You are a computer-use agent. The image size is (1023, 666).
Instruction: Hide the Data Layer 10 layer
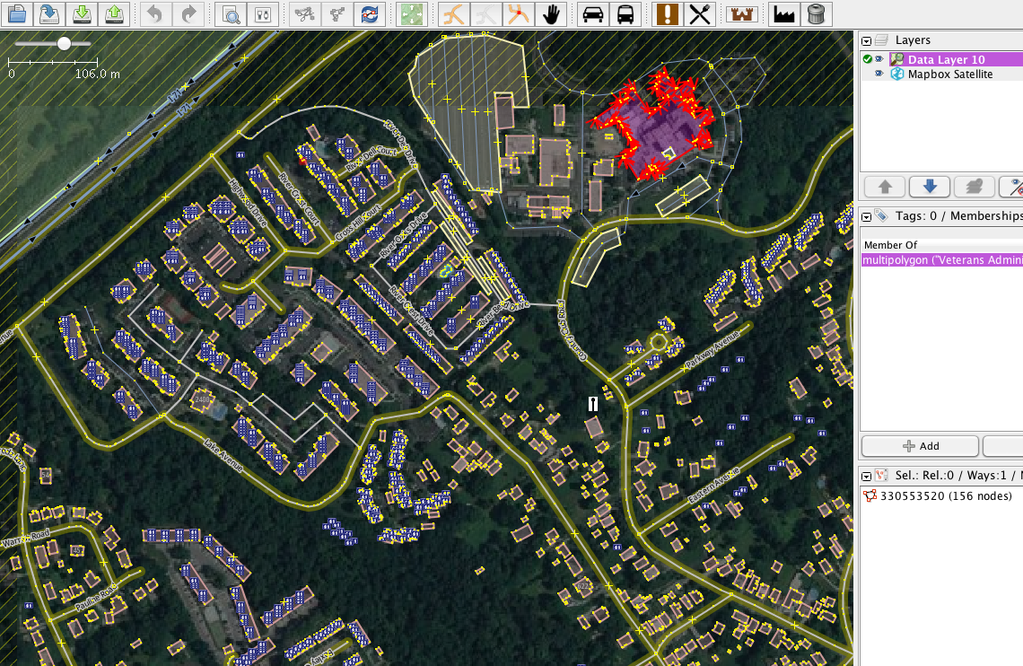(878, 59)
